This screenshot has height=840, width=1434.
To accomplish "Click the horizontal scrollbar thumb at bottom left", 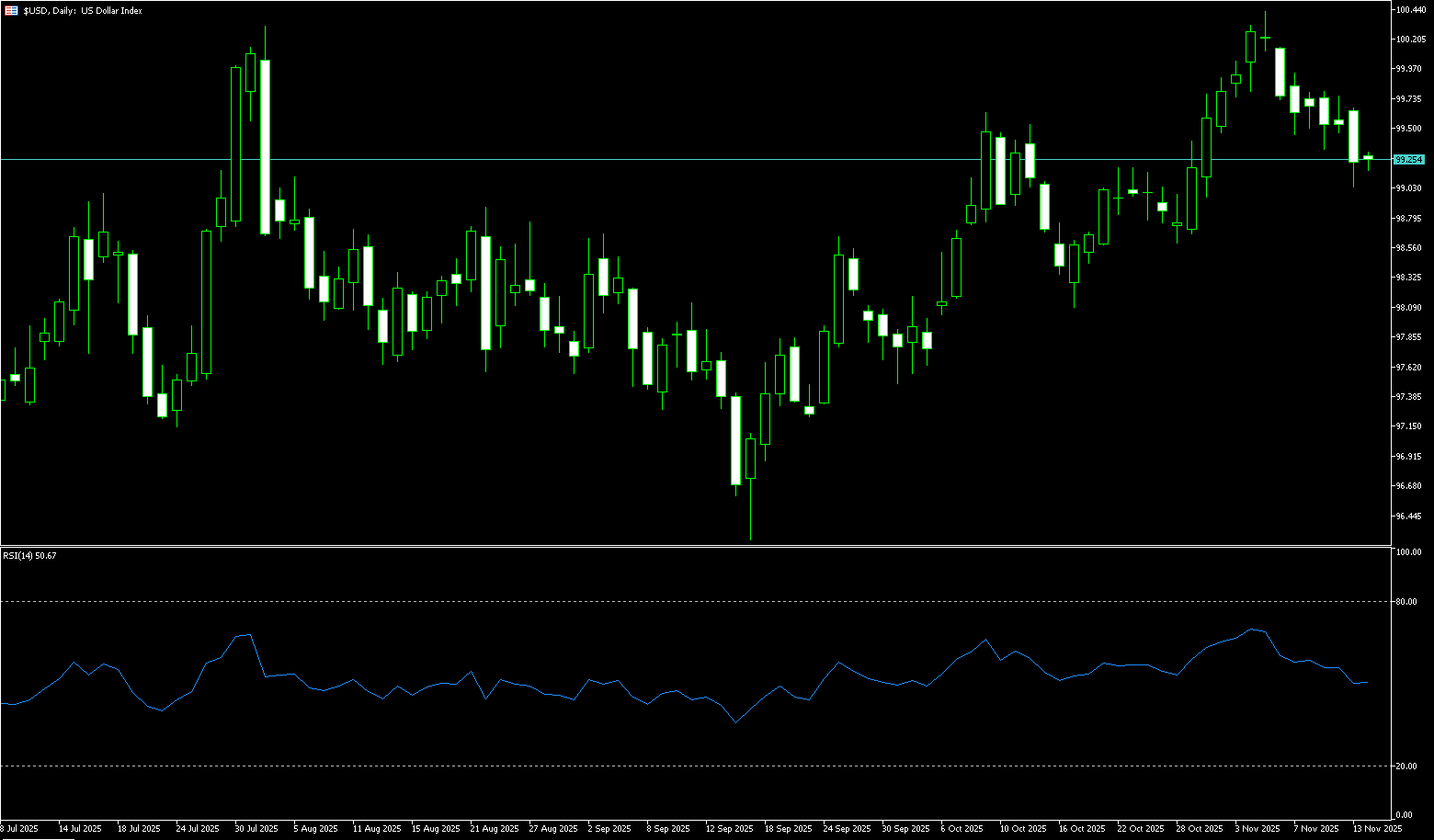I will coord(37,838).
